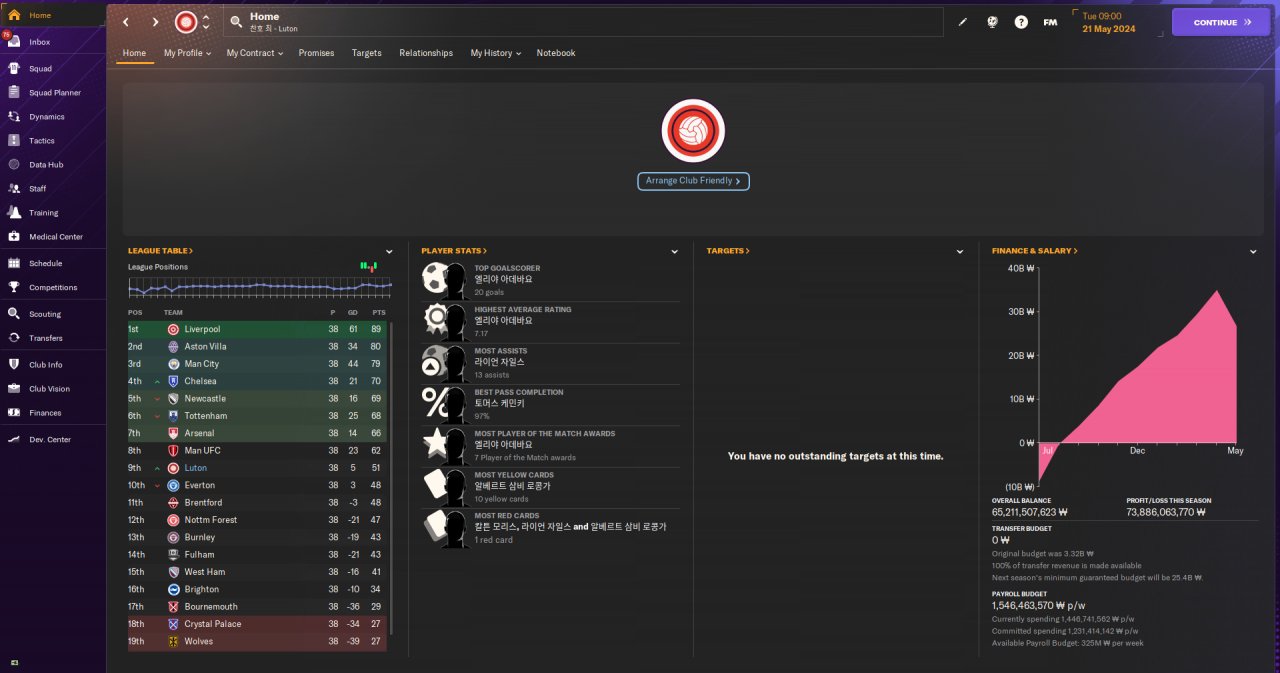This screenshot has height=673, width=1280.
Task: Open the League Table heading link
Action: (x=160, y=251)
